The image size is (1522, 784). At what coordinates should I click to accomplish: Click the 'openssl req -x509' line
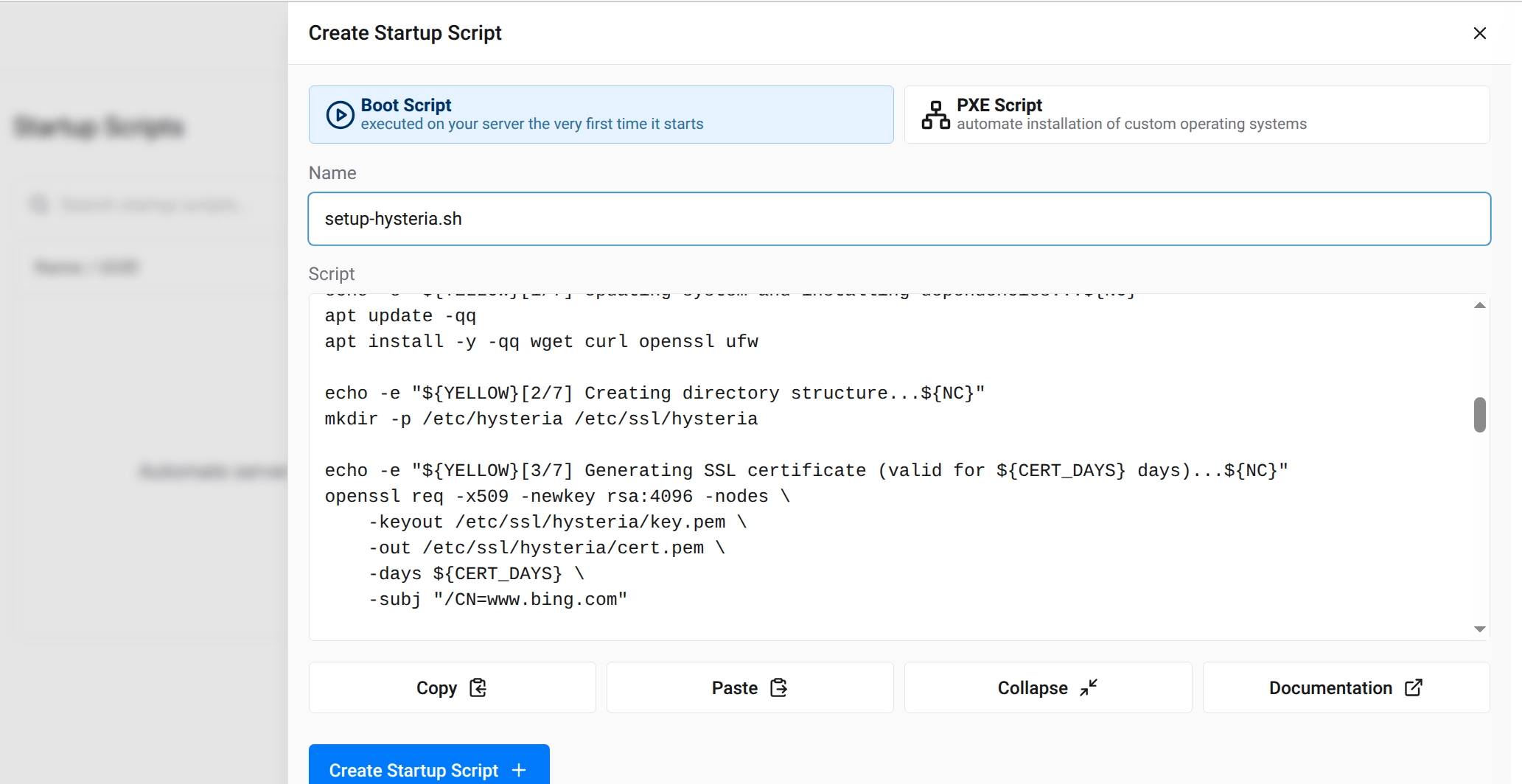click(557, 497)
